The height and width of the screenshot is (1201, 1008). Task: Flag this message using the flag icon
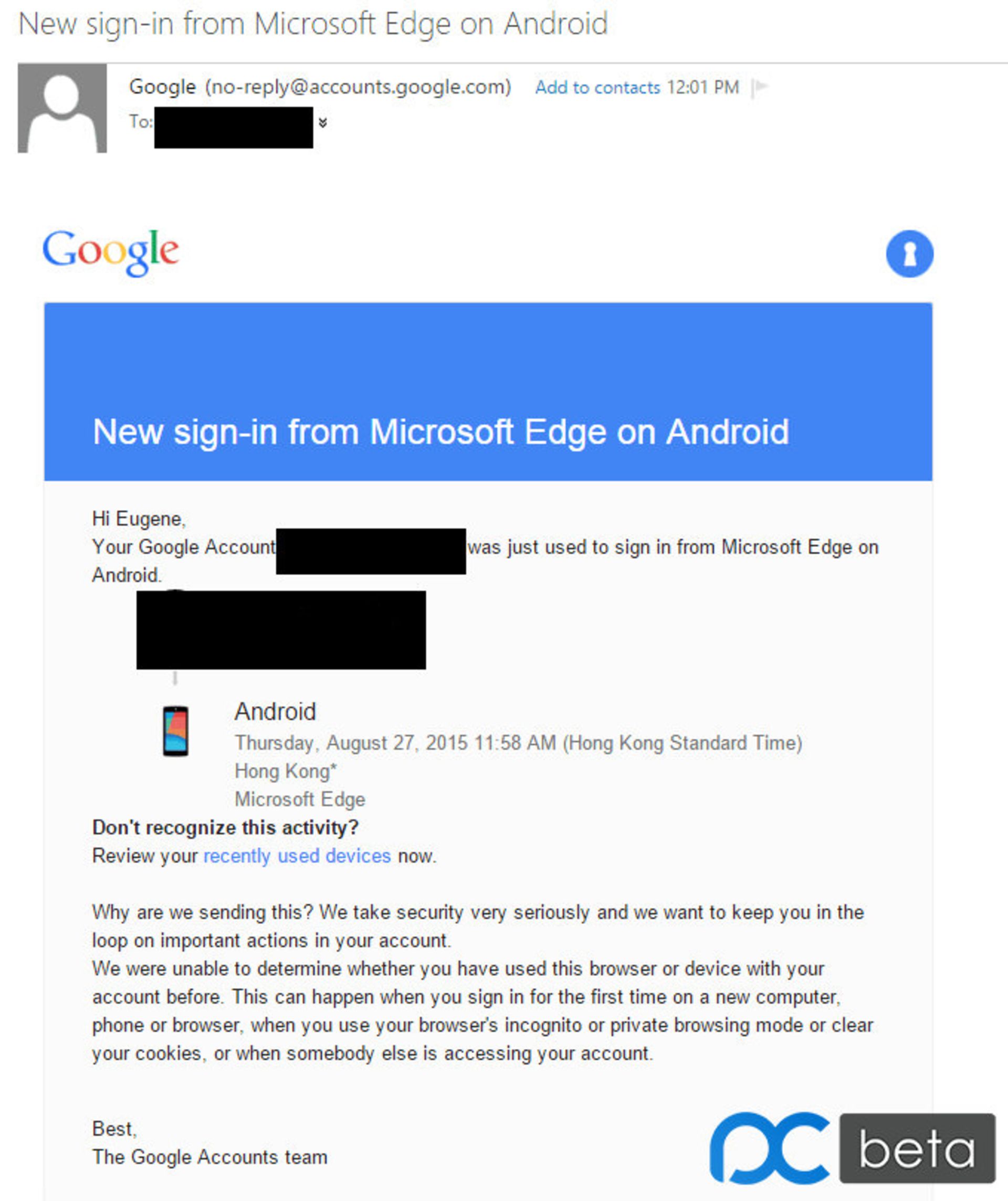pyautogui.click(x=760, y=88)
